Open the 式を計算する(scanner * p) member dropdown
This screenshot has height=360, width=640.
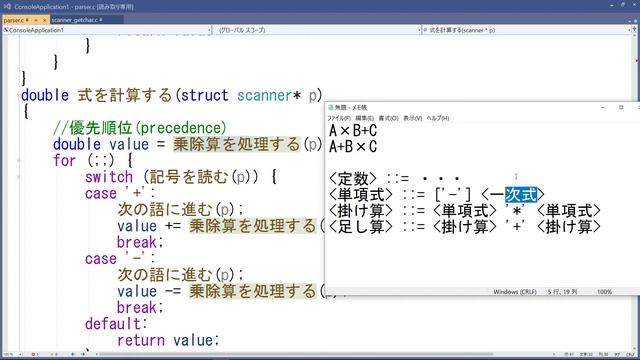pos(527,30)
